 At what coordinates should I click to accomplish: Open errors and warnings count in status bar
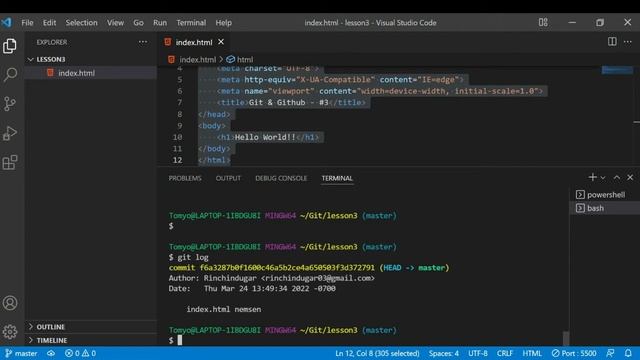80,353
